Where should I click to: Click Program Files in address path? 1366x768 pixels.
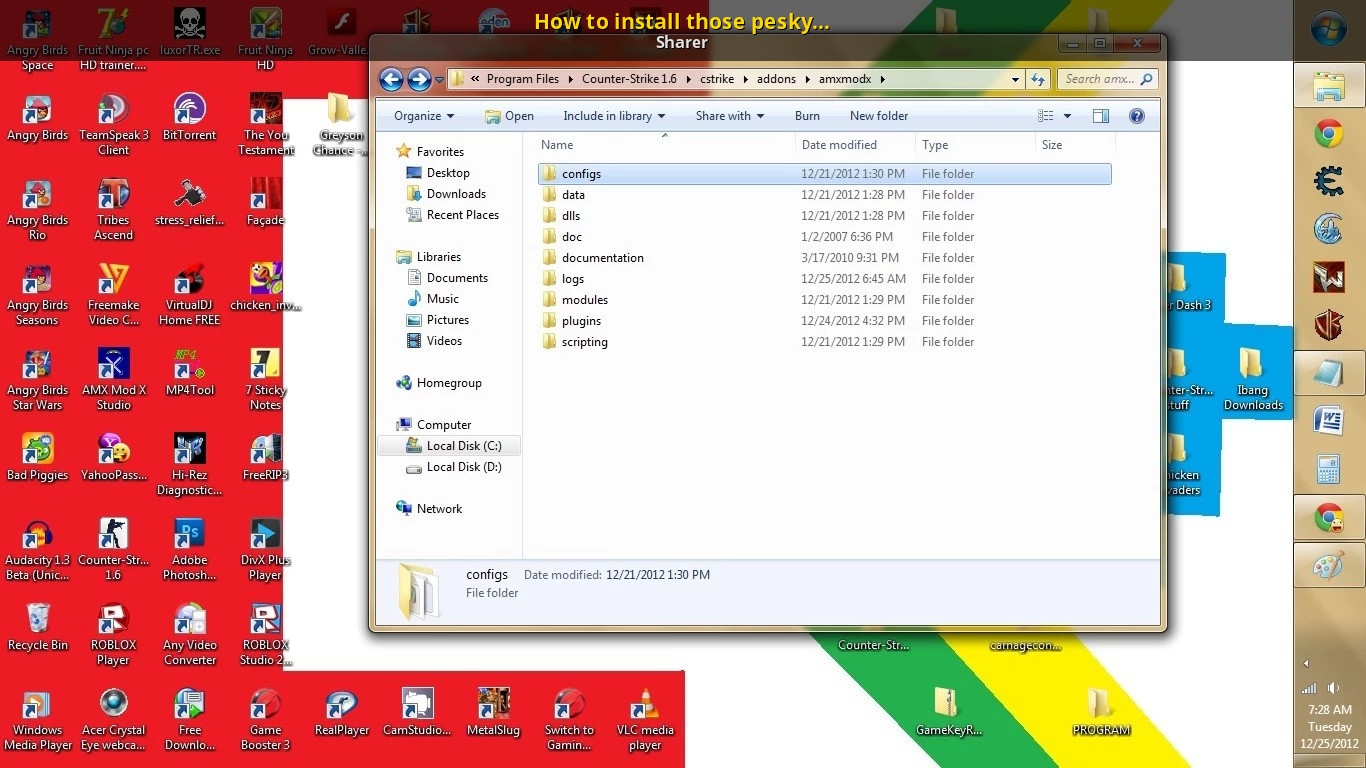point(523,79)
